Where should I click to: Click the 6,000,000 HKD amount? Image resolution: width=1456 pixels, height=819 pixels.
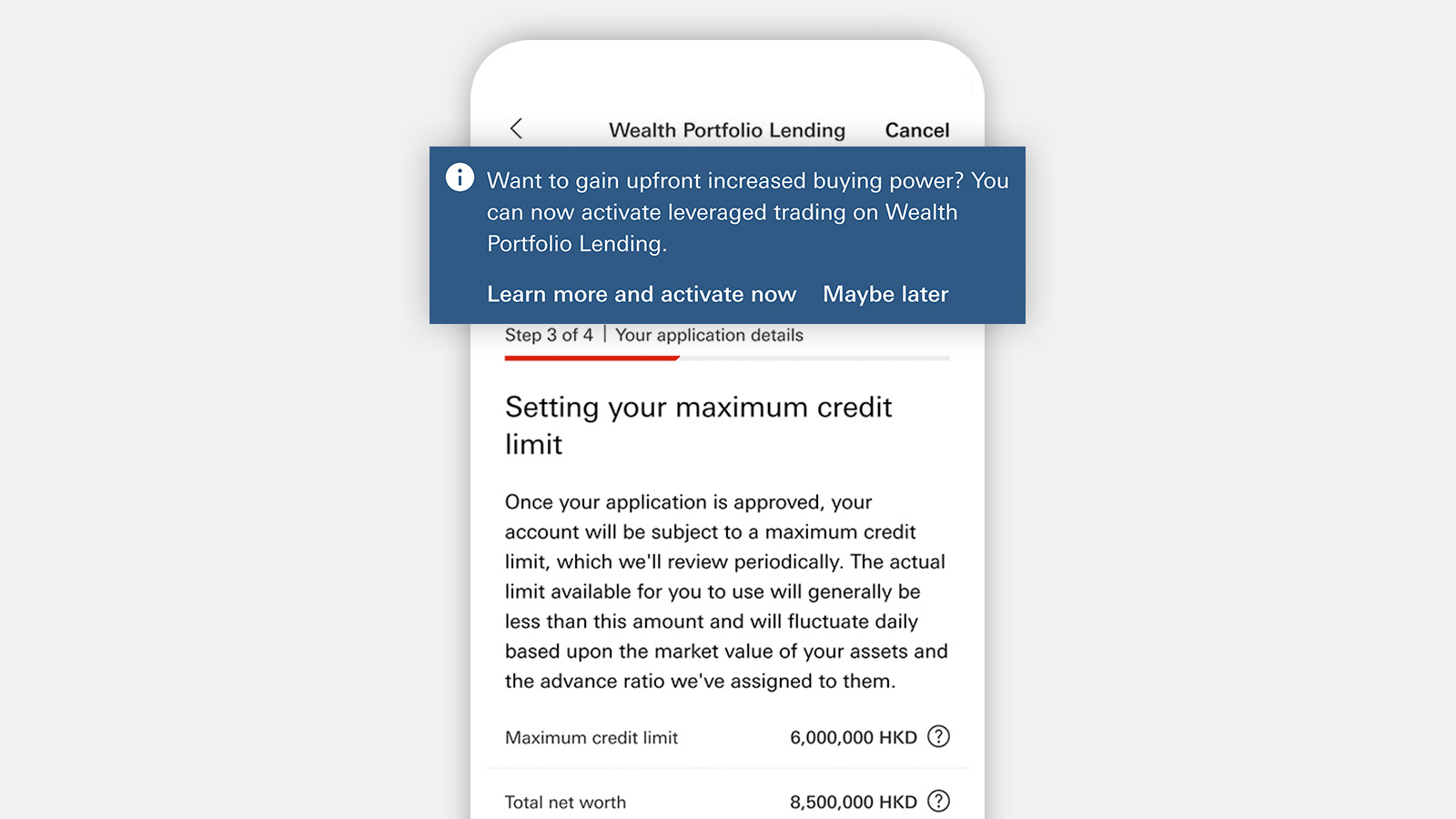coord(853,737)
